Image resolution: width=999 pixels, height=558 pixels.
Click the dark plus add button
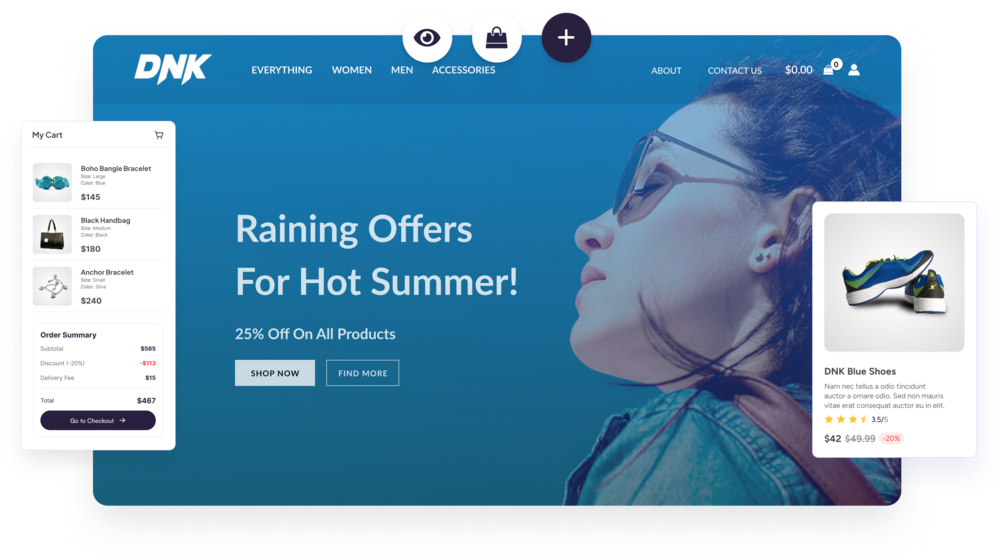[x=566, y=38]
